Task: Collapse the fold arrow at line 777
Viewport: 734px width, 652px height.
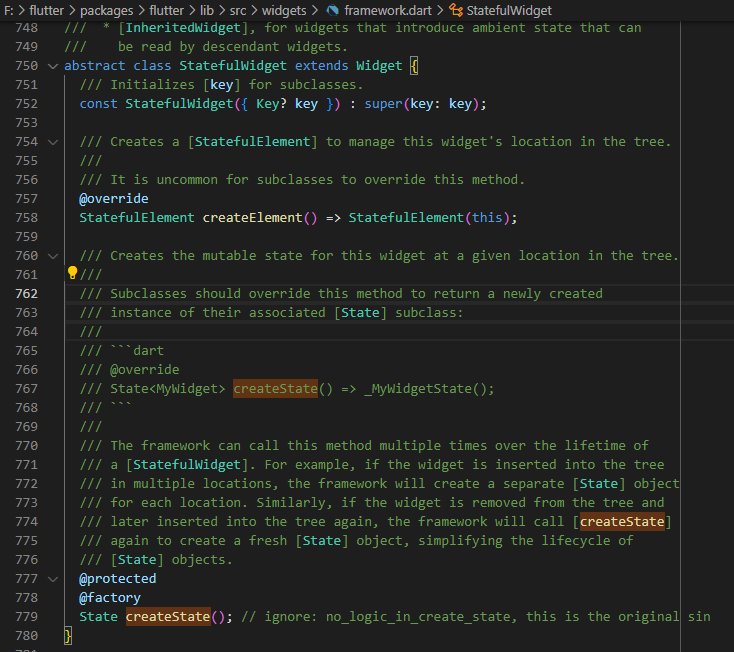Action: click(53, 579)
